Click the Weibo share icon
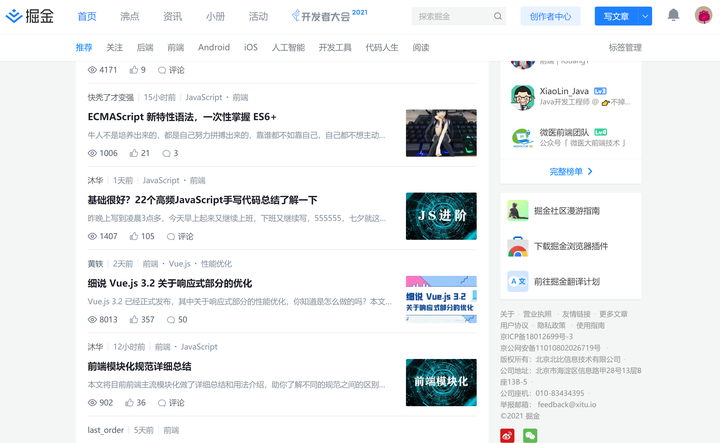720x443 pixels. (507, 435)
